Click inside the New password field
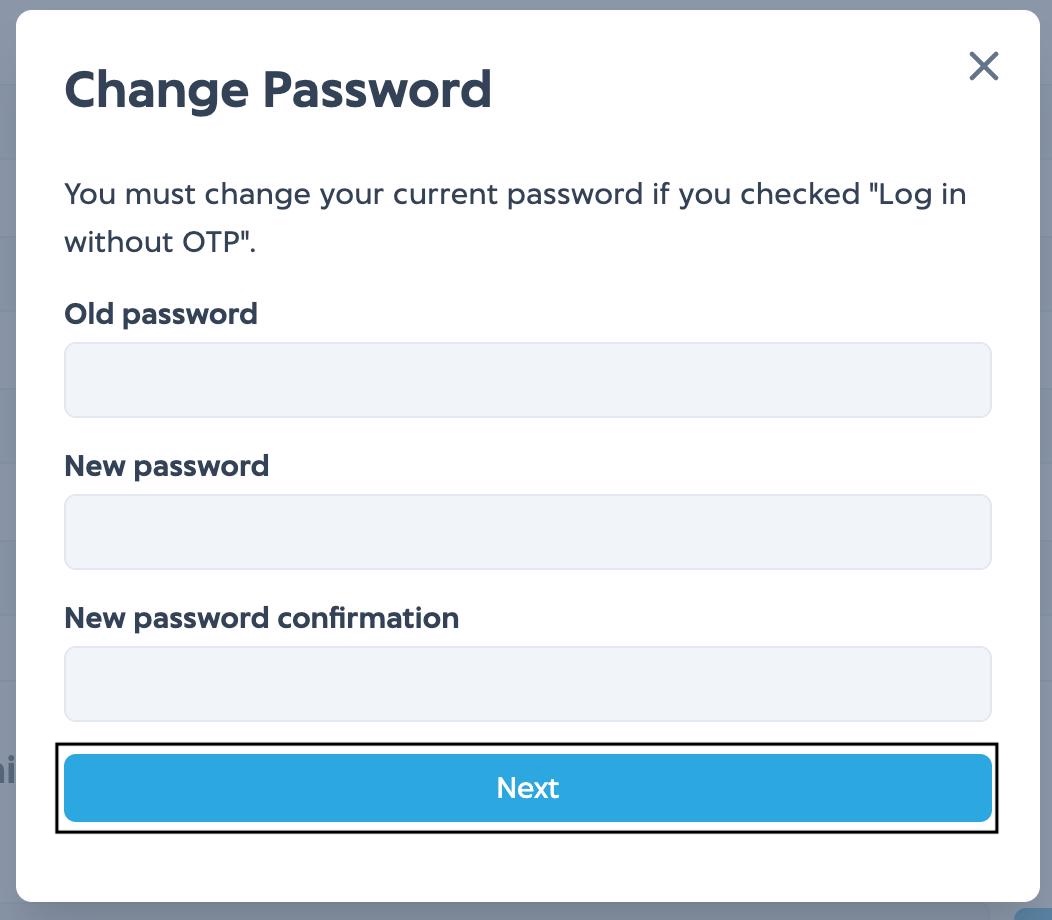The height and width of the screenshot is (920, 1052). [528, 532]
